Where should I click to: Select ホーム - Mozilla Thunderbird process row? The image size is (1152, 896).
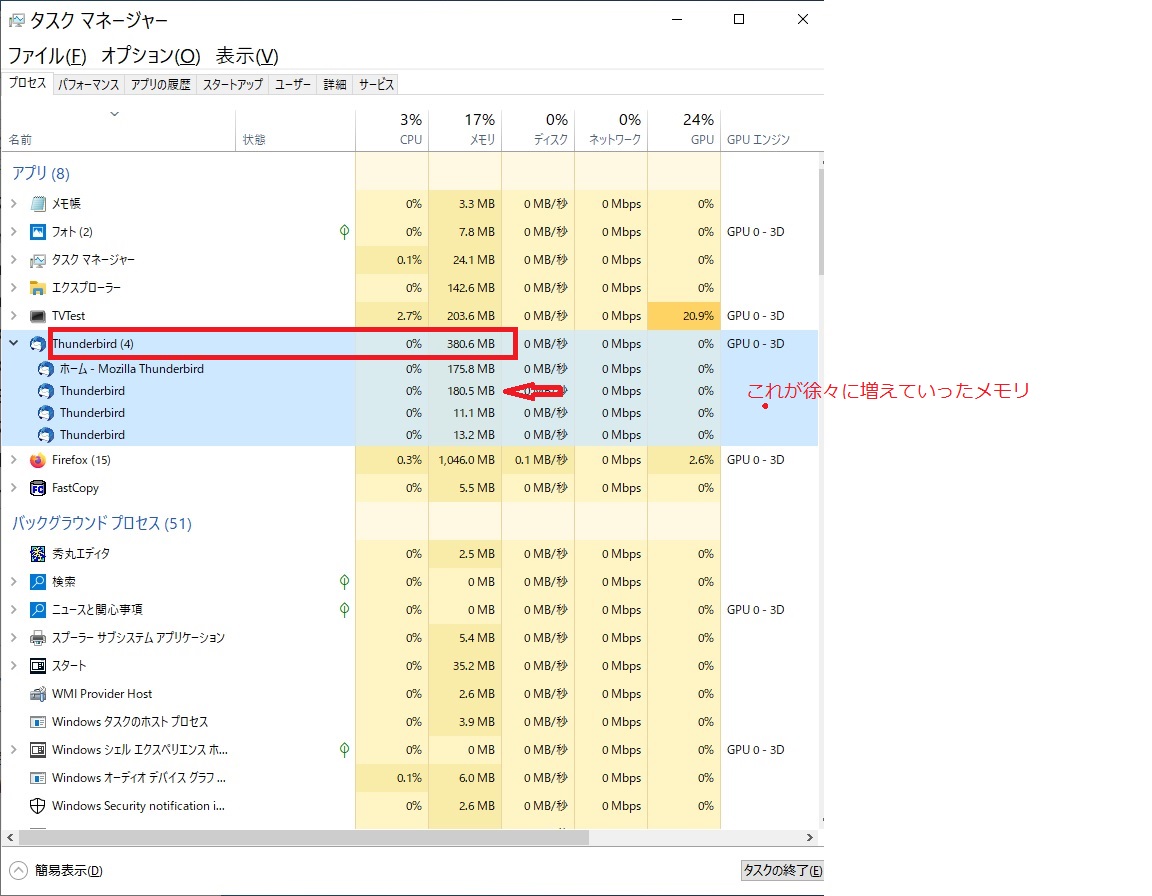131,369
